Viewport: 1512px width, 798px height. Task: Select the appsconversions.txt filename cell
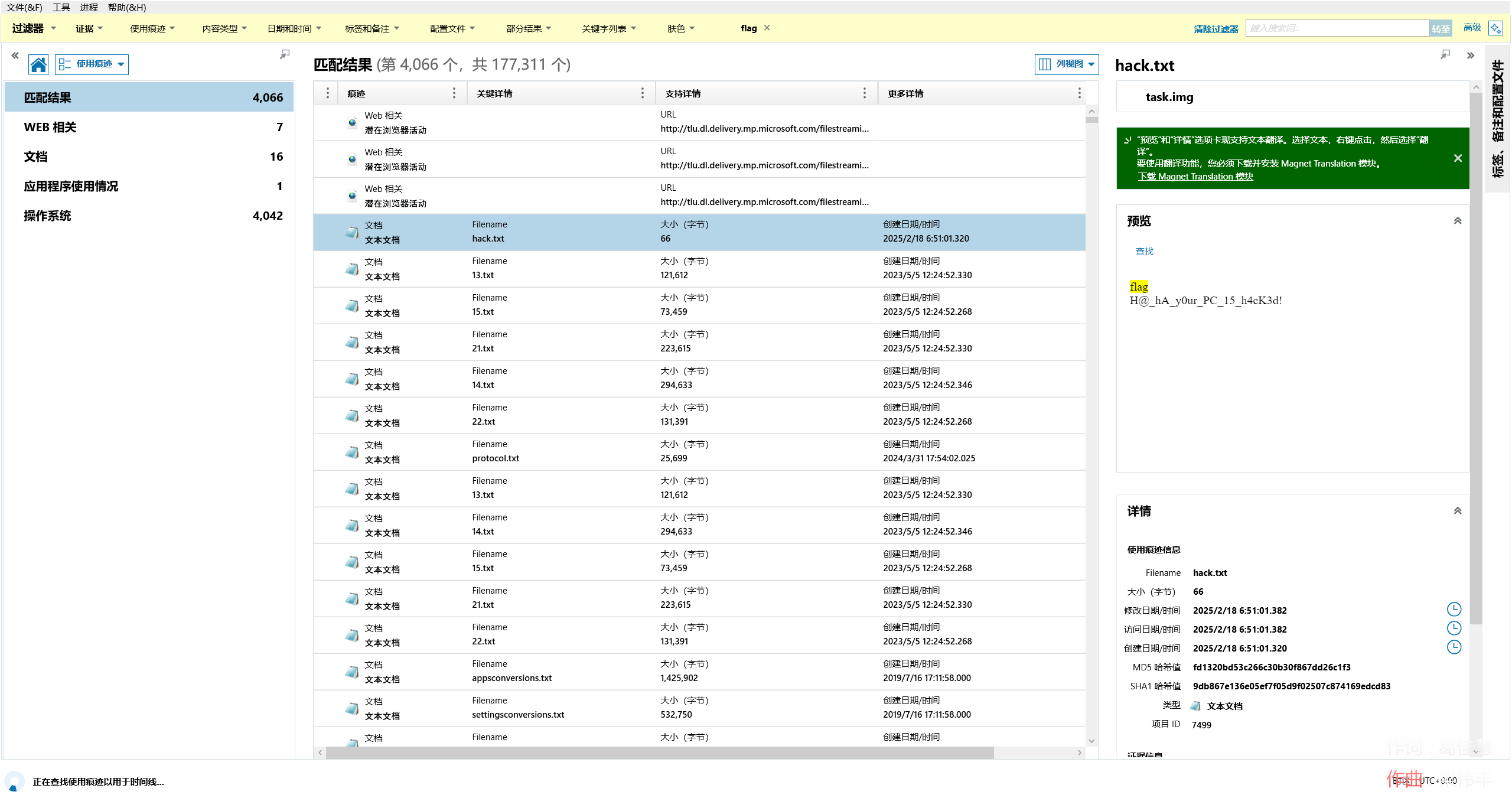click(511, 678)
